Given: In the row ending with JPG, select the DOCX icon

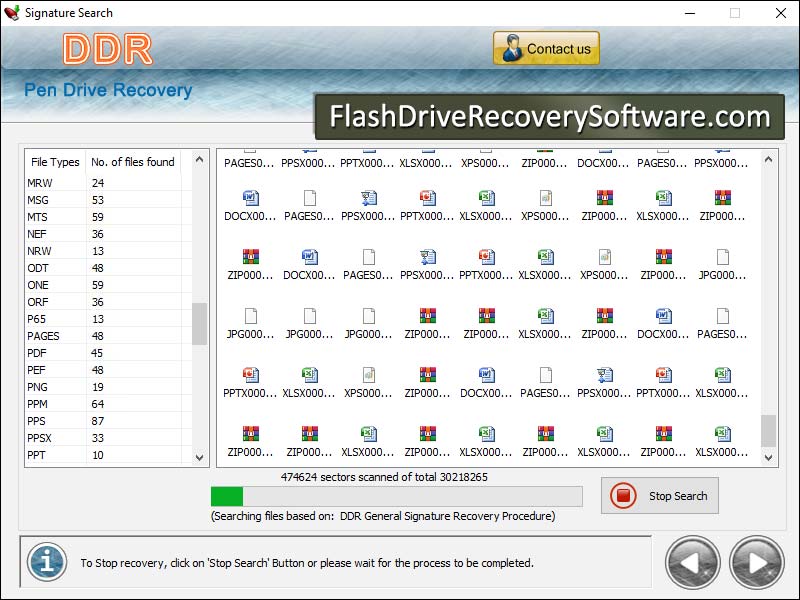Looking at the screenshot, I should 310,257.
